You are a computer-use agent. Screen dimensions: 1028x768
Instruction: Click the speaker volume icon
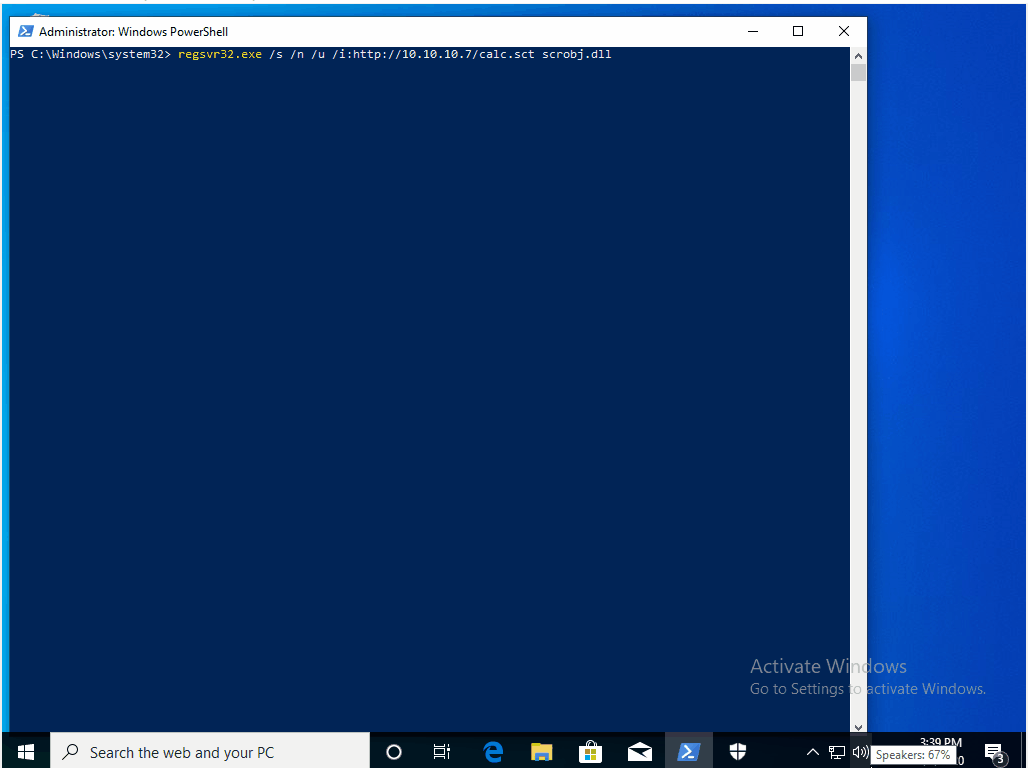(x=860, y=752)
